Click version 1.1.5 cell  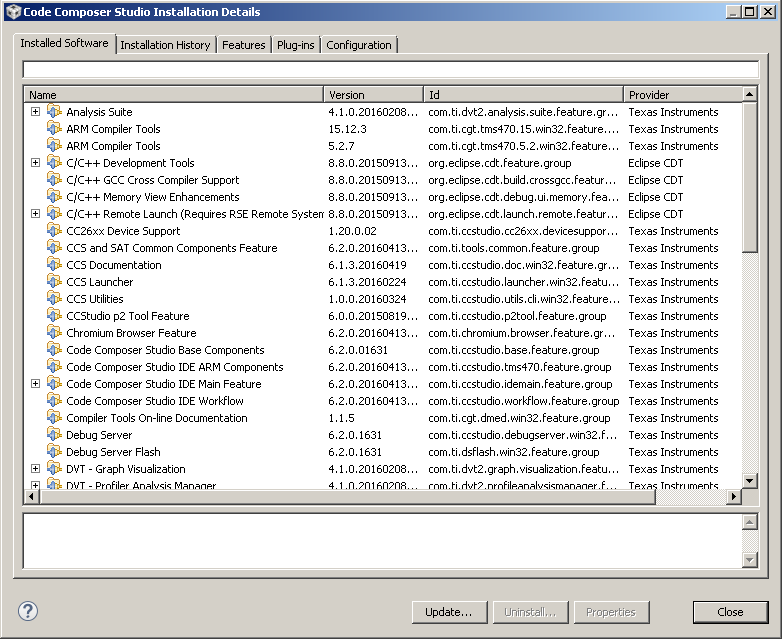(x=341, y=418)
